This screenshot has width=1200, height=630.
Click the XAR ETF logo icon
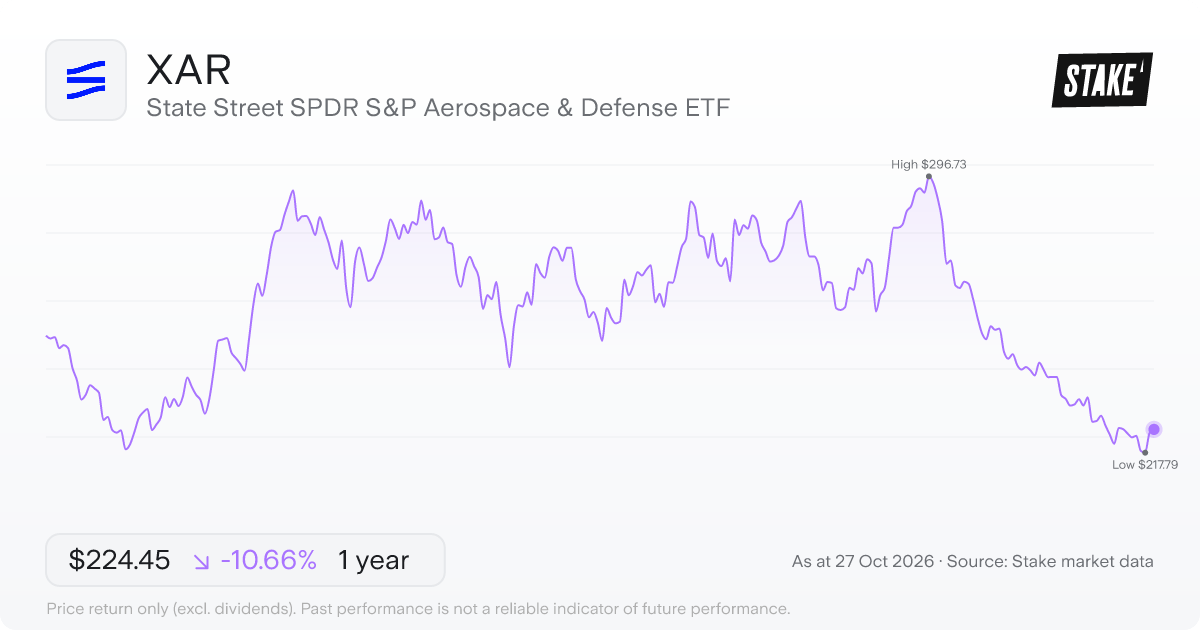pos(86,80)
